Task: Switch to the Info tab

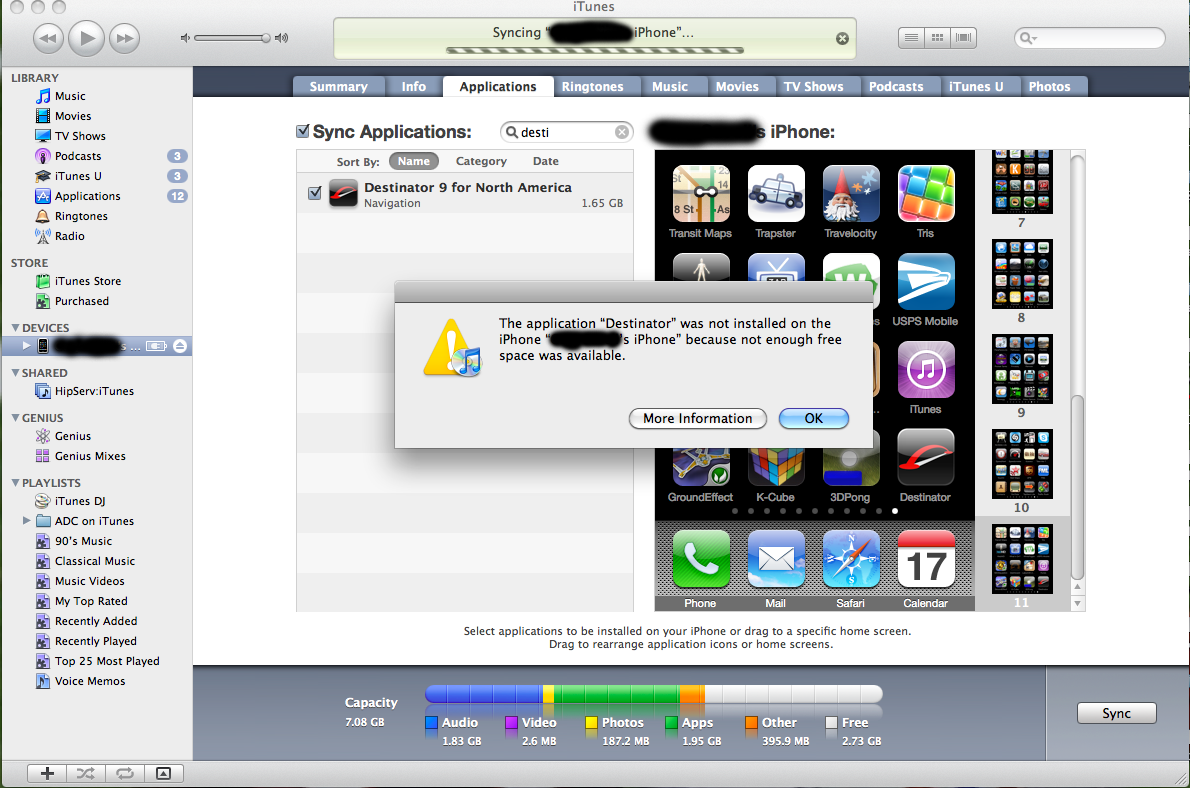Action: (414, 87)
